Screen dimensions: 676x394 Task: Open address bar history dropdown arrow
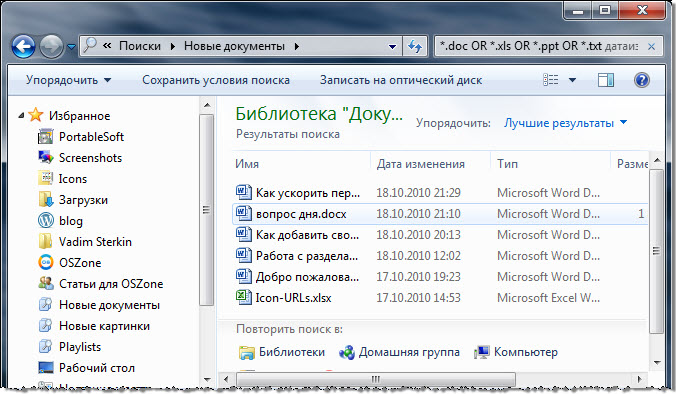[392, 47]
